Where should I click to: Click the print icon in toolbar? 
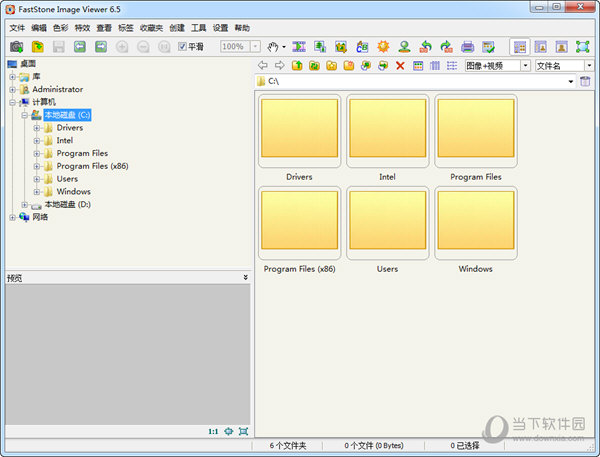468,47
